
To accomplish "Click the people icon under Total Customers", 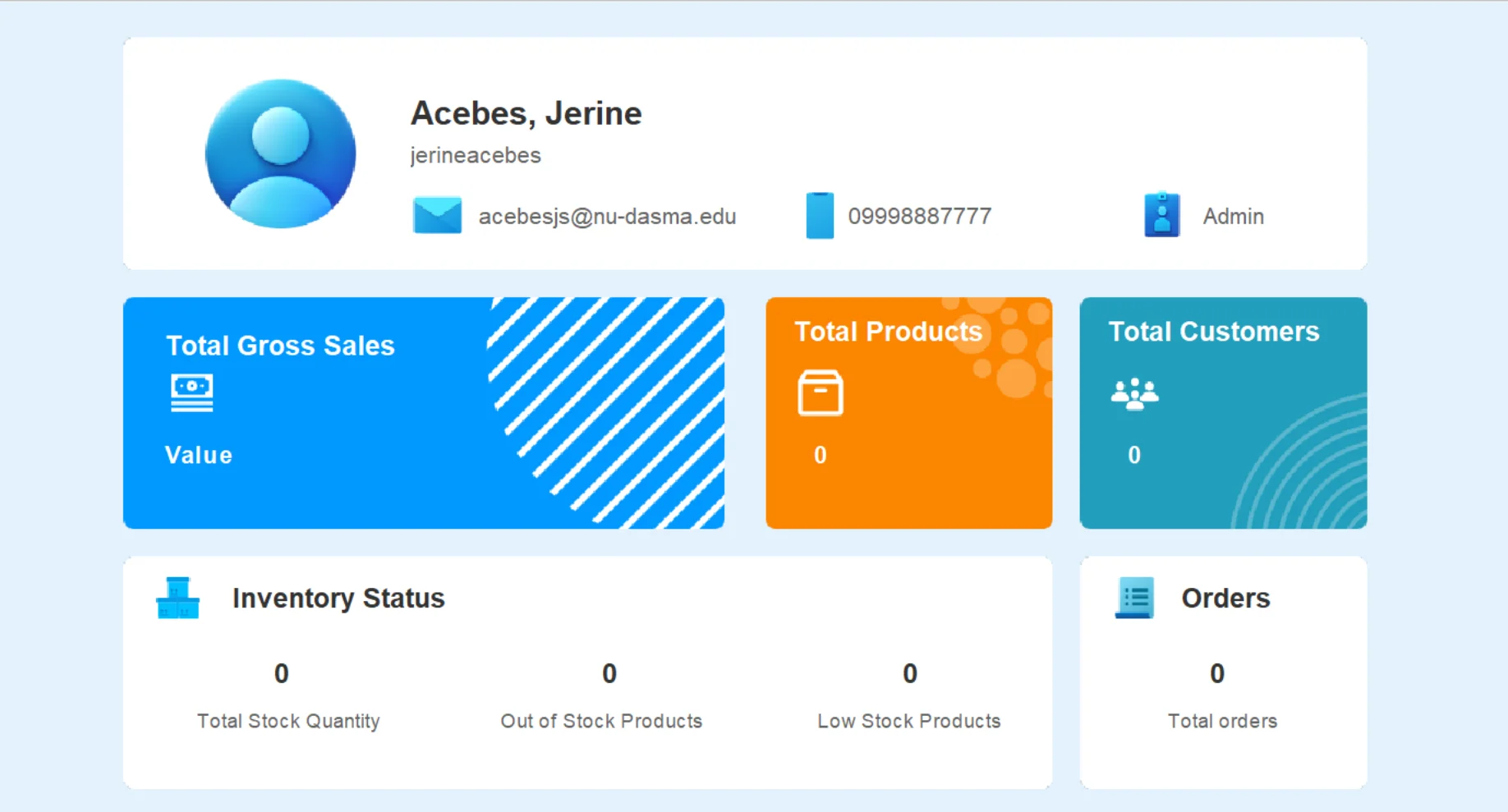I will [x=1135, y=394].
